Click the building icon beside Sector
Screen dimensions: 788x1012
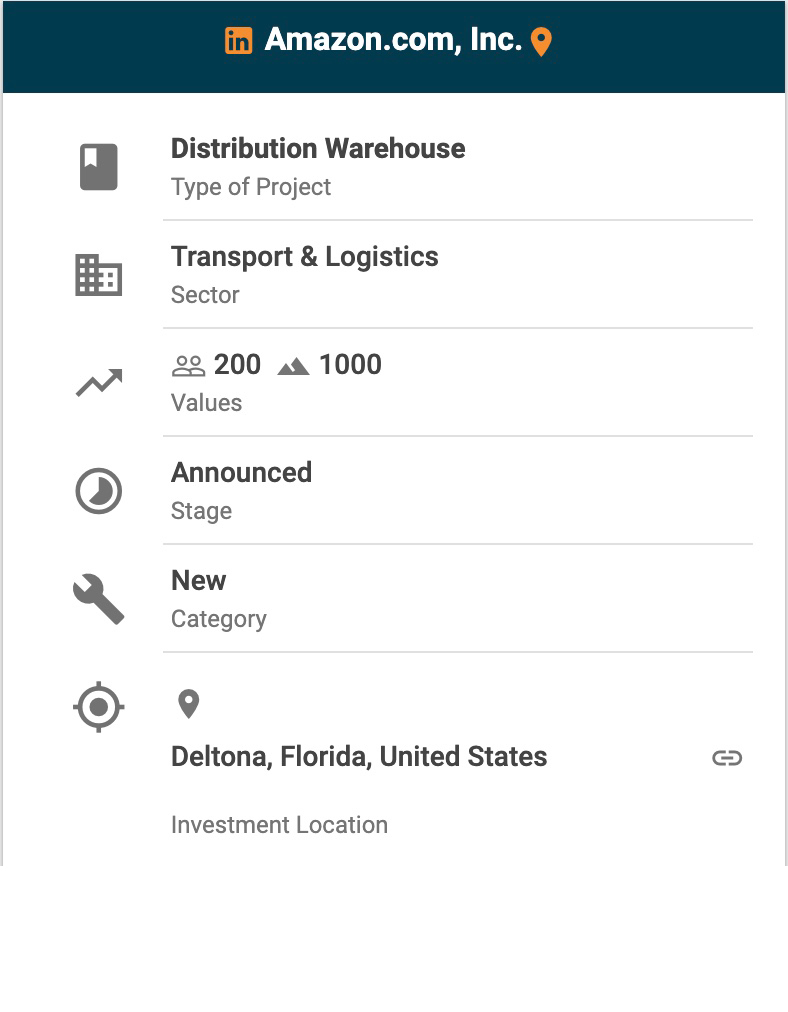click(x=99, y=275)
